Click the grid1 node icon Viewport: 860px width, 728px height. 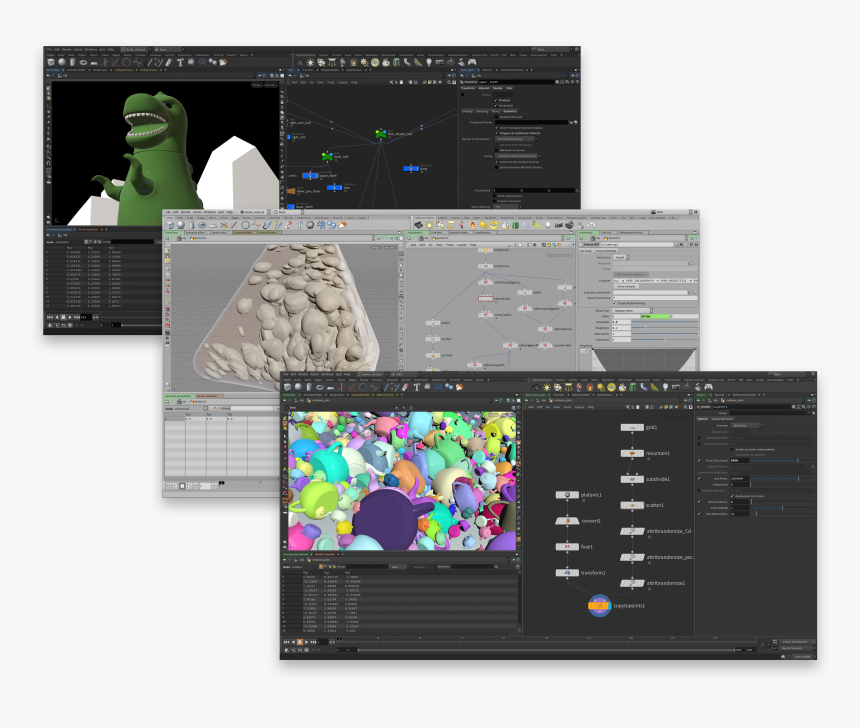coord(632,427)
